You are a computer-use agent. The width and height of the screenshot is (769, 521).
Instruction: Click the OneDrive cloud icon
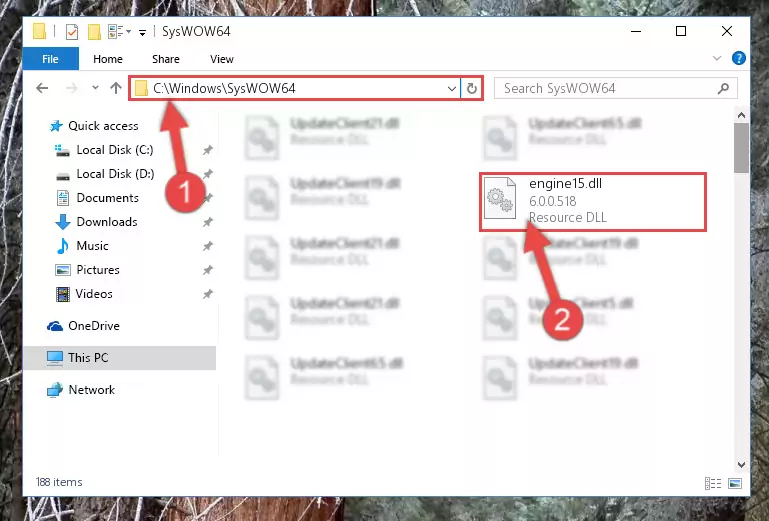[x=55, y=326]
